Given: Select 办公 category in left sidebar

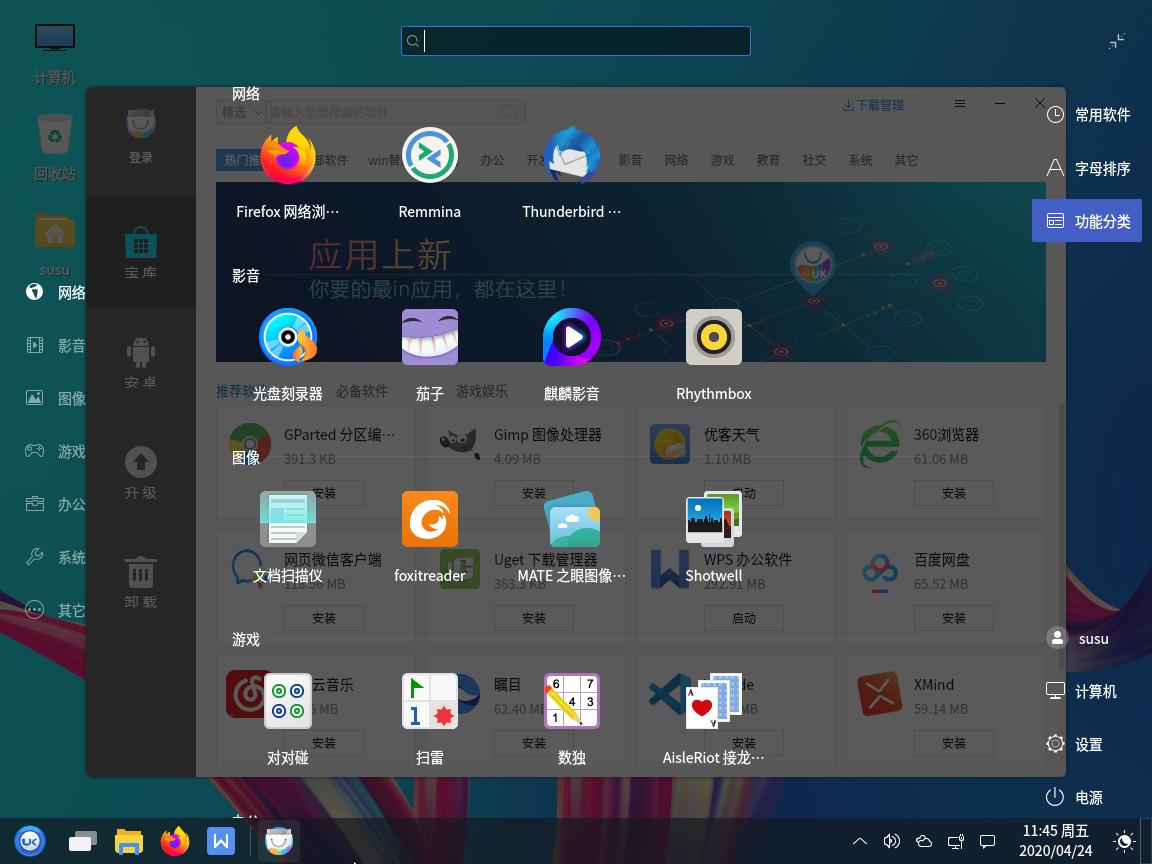Looking at the screenshot, I should (x=55, y=504).
